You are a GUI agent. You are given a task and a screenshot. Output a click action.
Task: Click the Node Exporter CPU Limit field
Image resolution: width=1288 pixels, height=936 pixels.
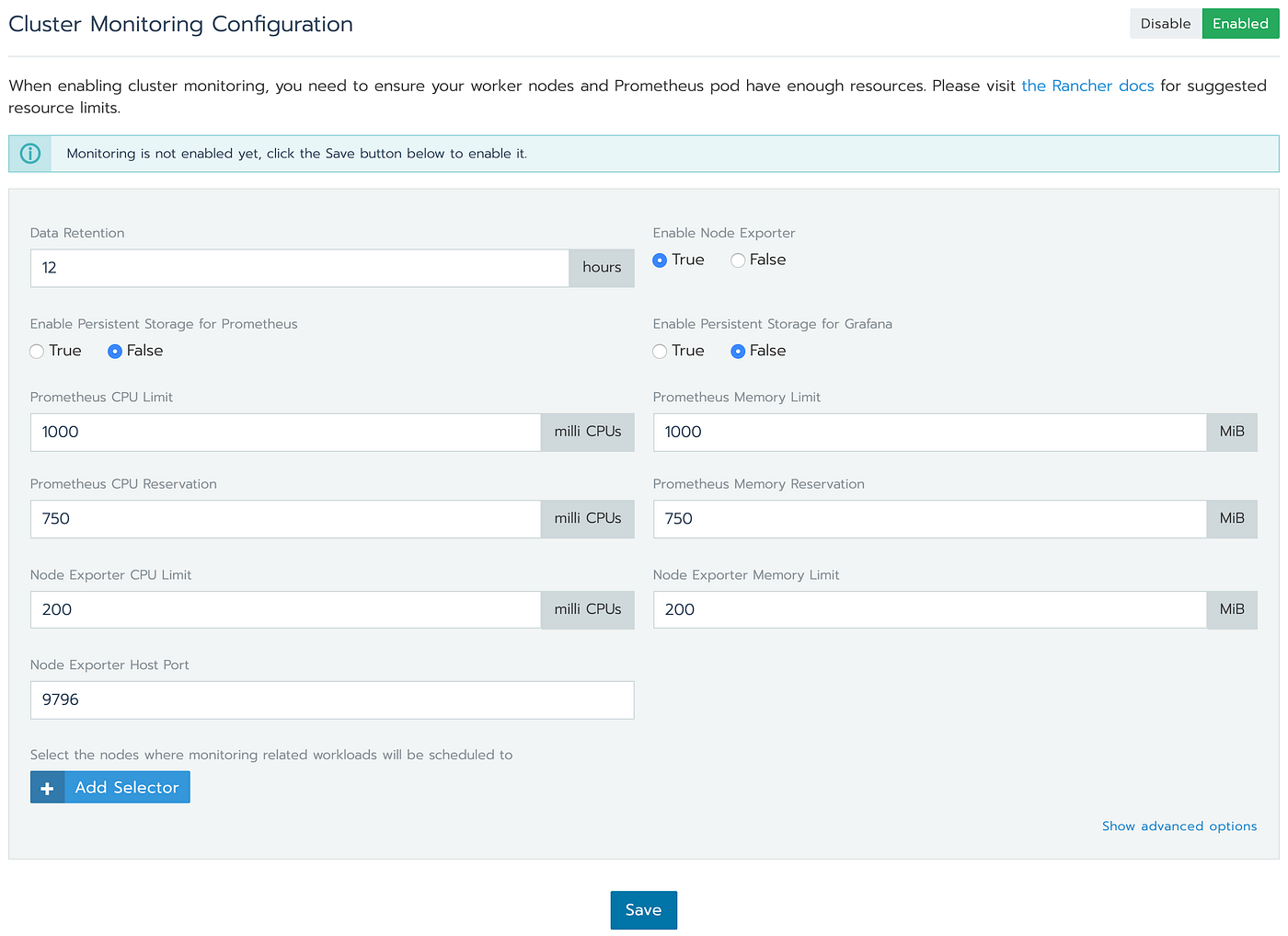(285, 609)
